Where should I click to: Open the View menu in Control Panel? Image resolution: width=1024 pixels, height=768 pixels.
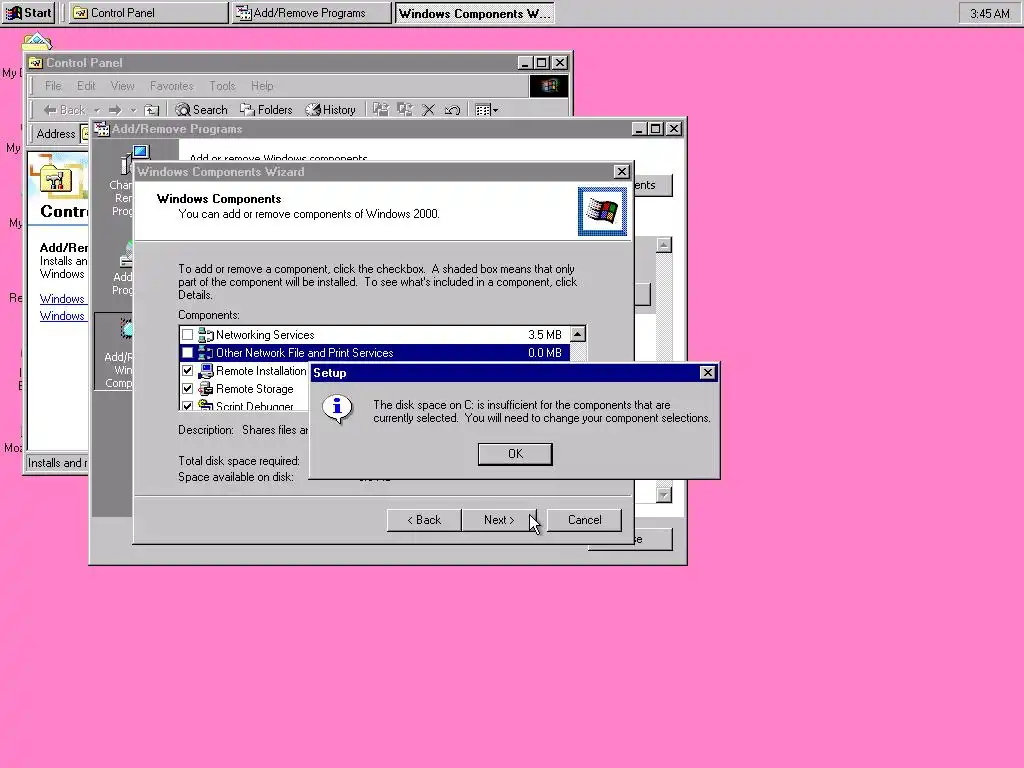(x=122, y=86)
